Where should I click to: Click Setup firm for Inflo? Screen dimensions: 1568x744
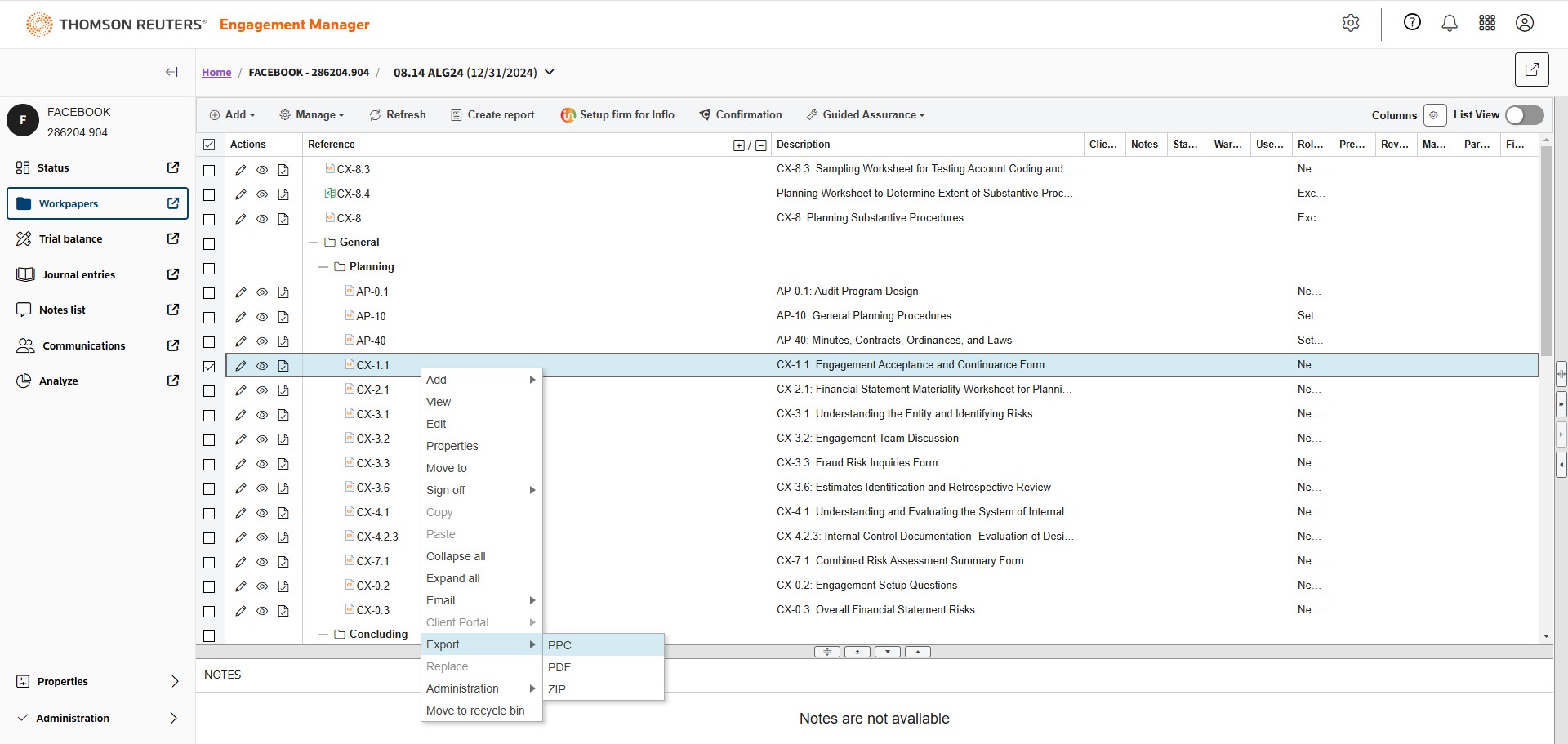click(617, 115)
